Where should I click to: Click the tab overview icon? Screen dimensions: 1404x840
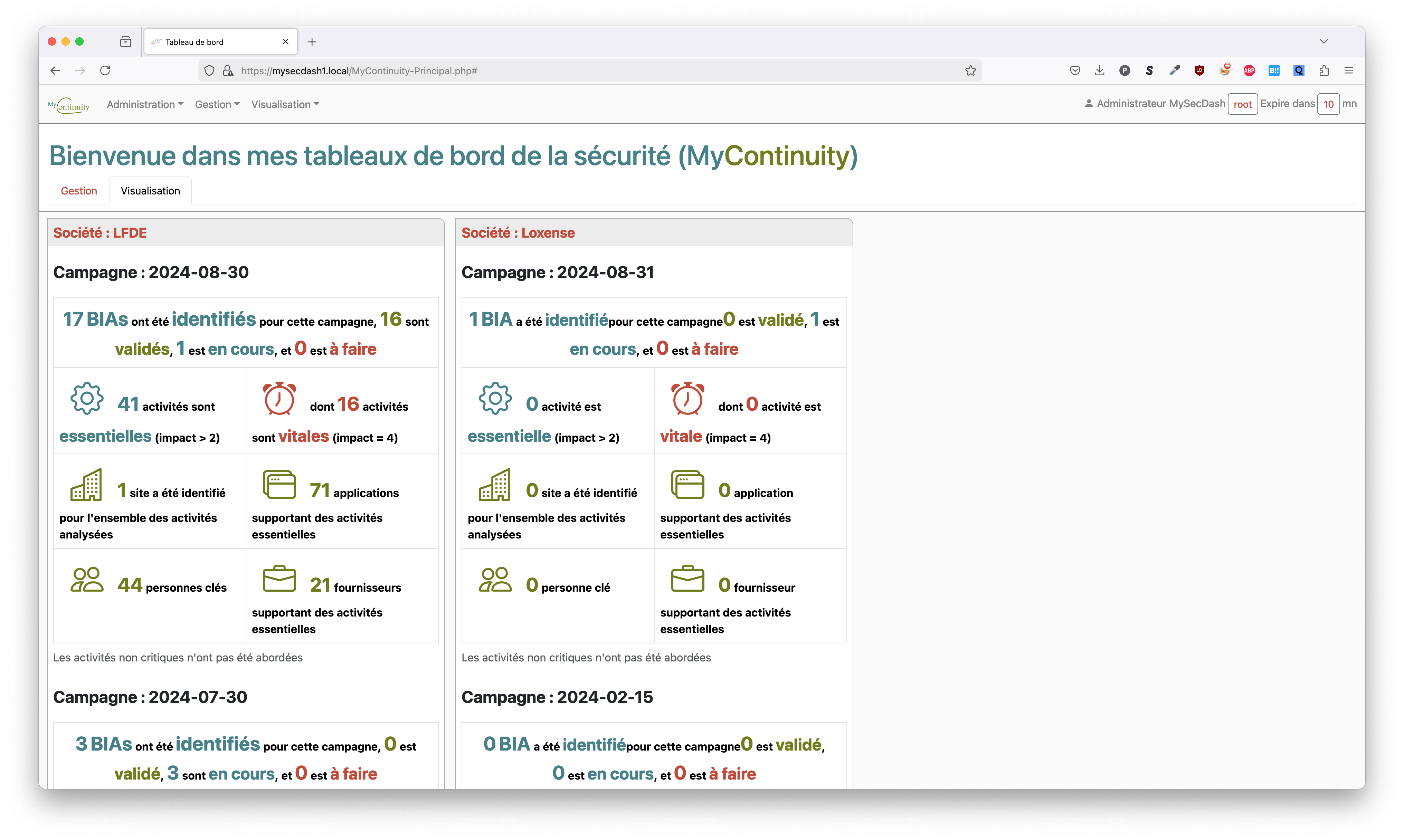coord(126,42)
